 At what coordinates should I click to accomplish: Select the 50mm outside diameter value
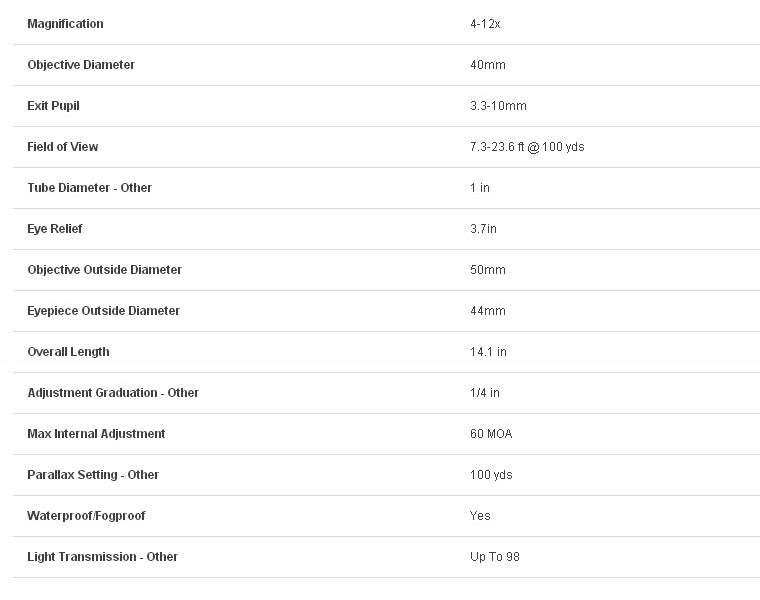[488, 270]
